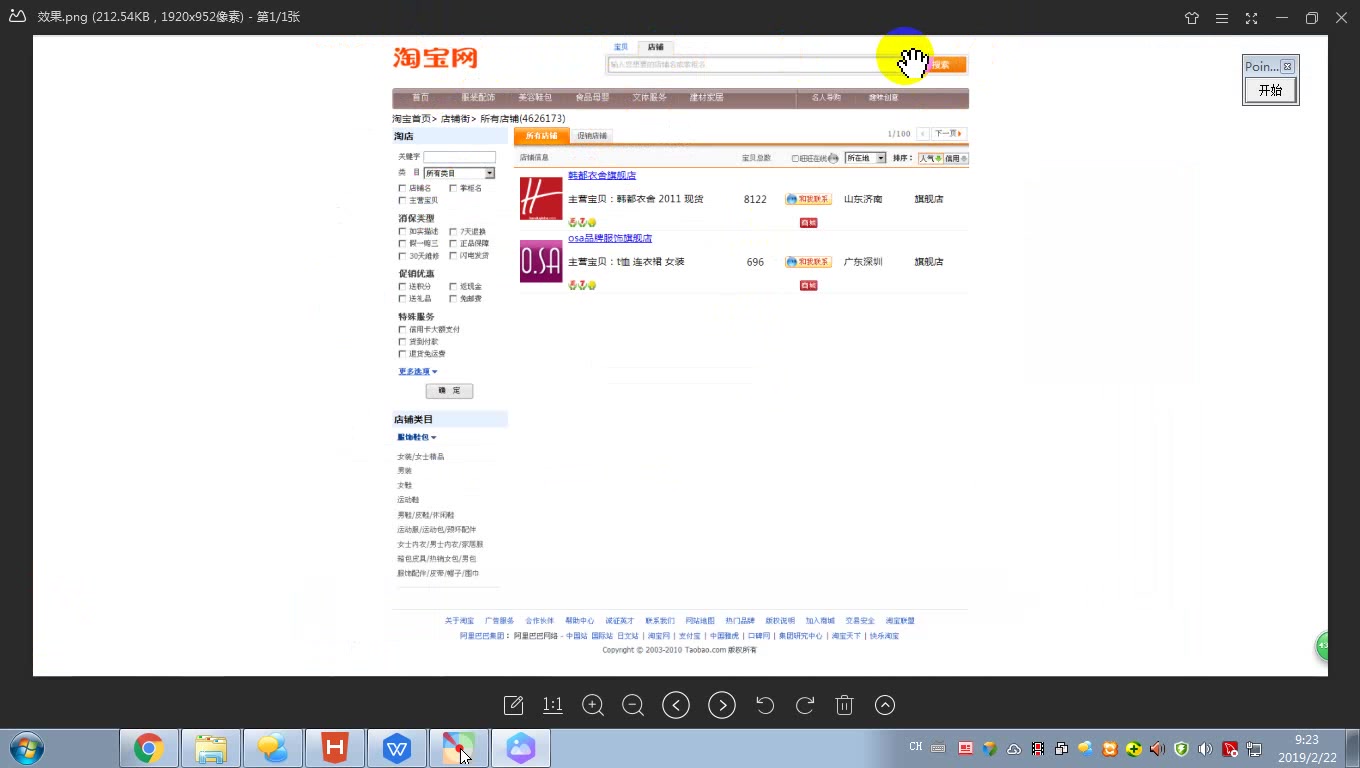Click the 确定 filter button
The image size is (1360, 768).
click(x=449, y=391)
